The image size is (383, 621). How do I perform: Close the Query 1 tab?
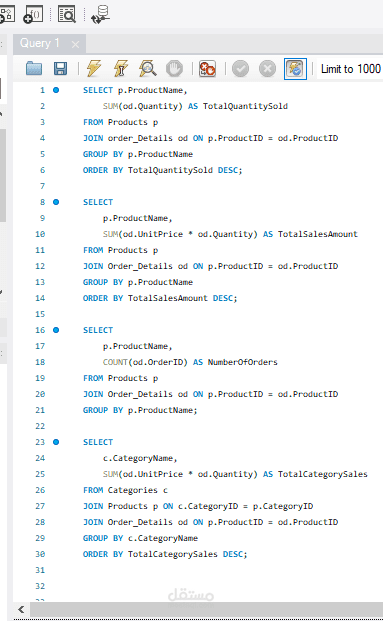tap(75, 44)
